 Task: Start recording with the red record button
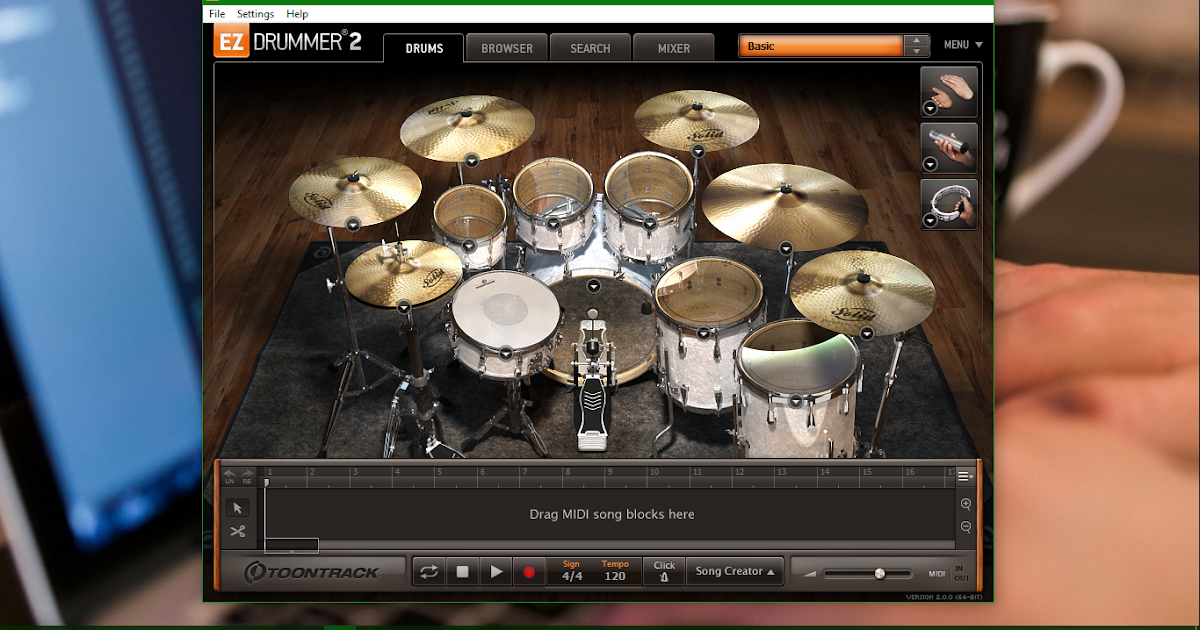point(529,572)
